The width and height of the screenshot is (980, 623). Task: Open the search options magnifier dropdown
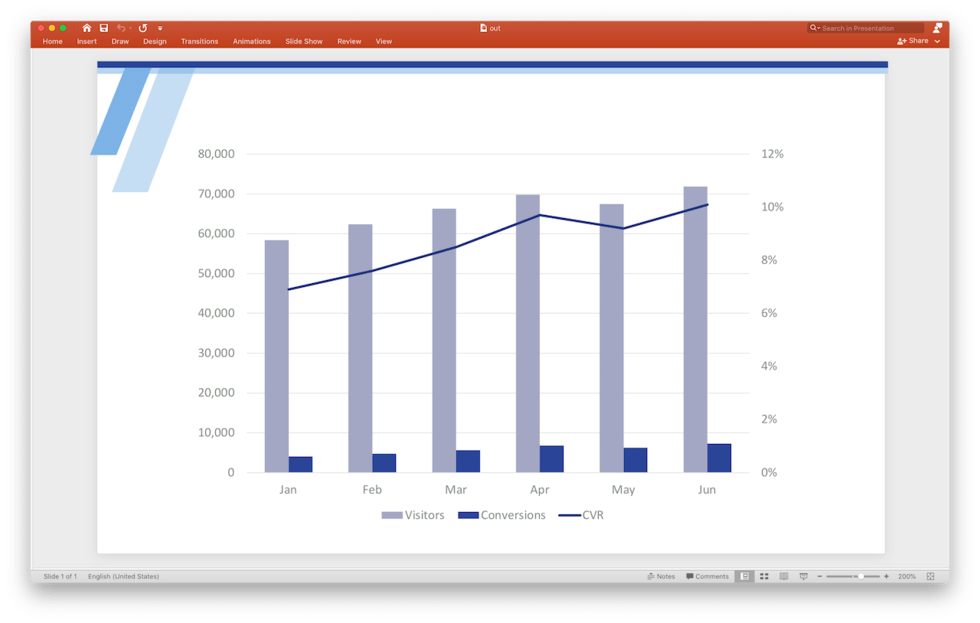[x=815, y=28]
